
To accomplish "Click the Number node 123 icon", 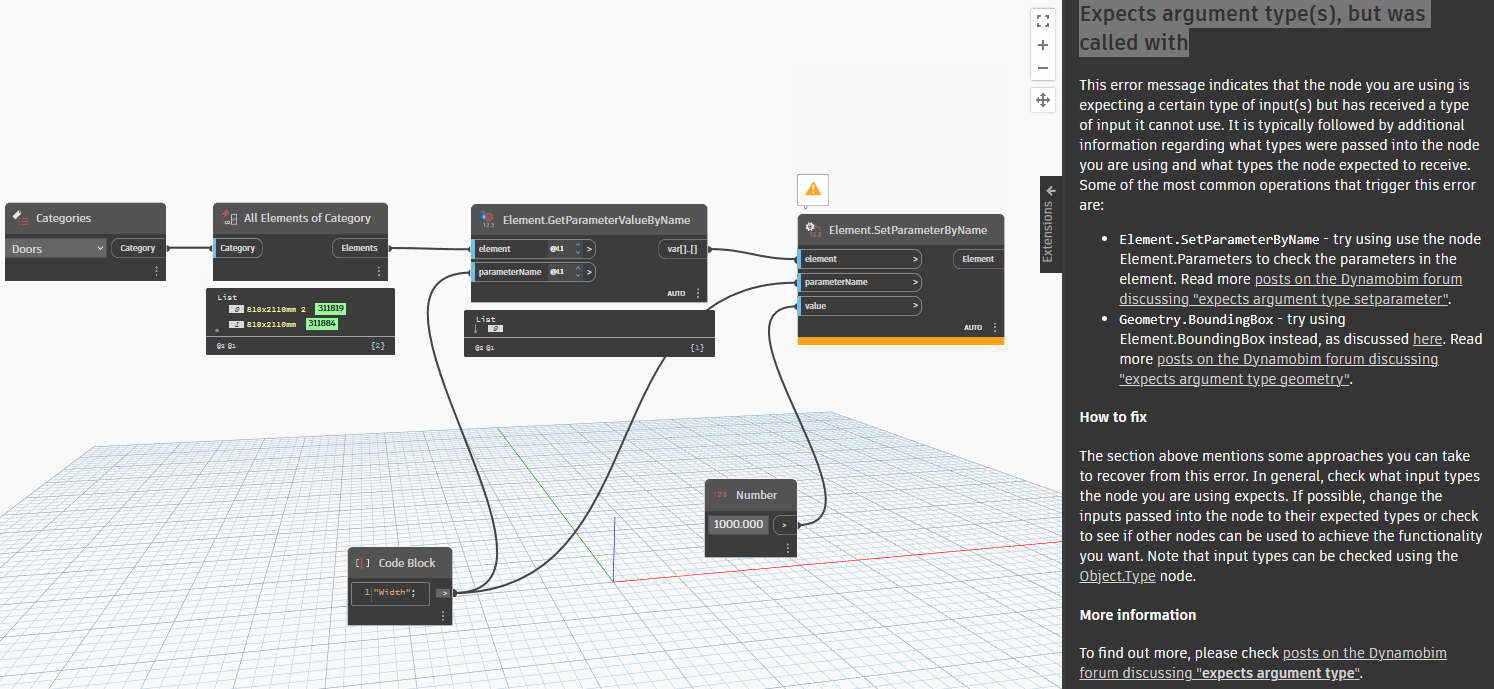I will click(720, 495).
